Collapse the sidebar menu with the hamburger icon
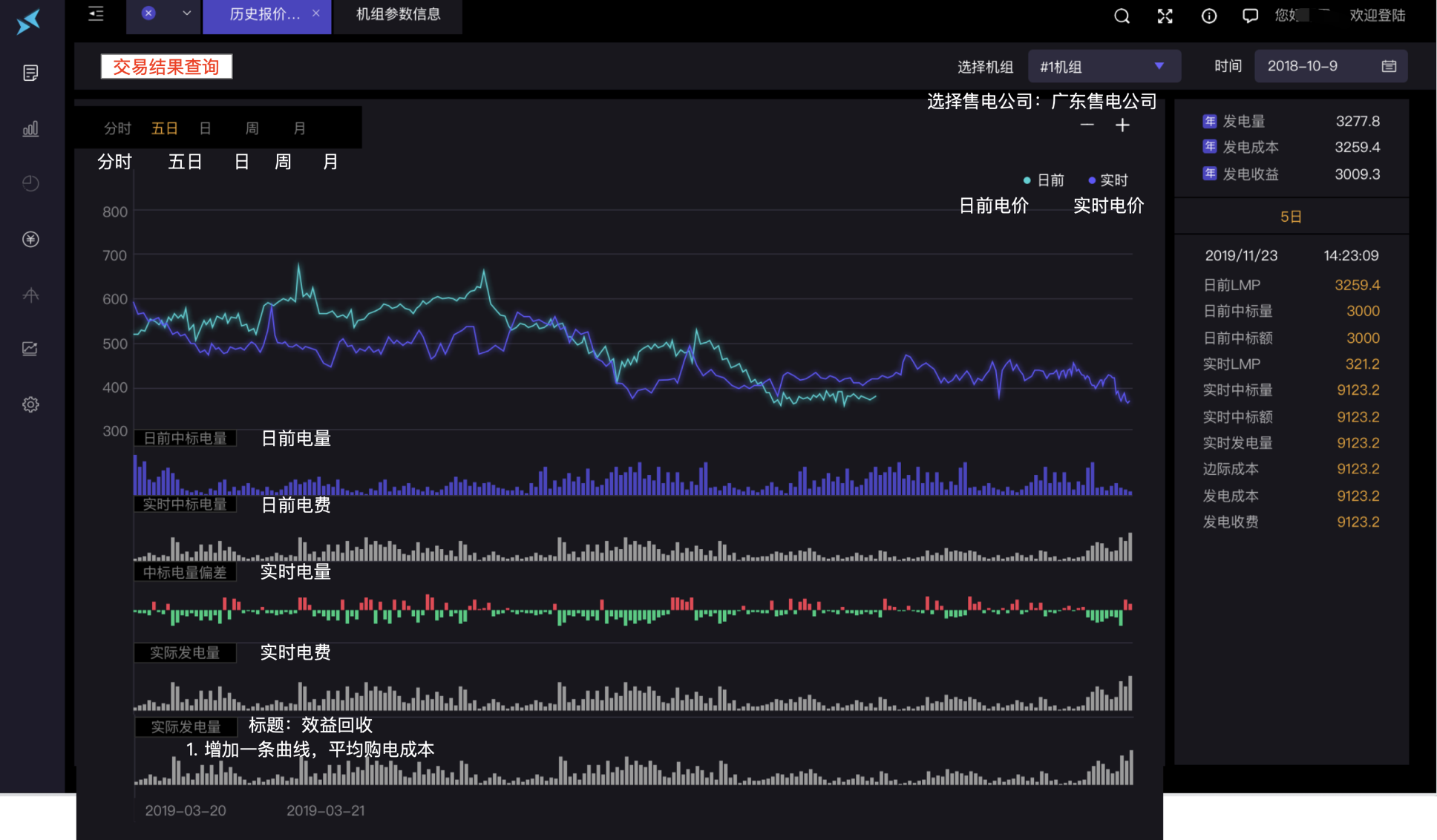This screenshot has height=840, width=1437. [96, 14]
